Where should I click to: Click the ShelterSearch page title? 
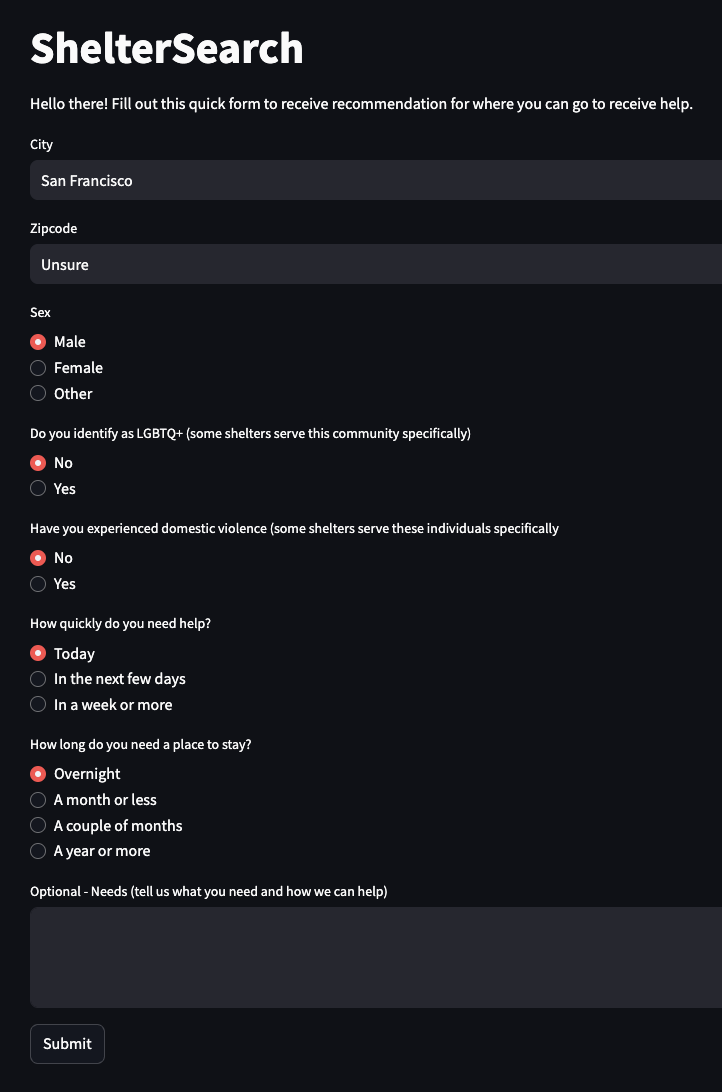tap(167, 48)
